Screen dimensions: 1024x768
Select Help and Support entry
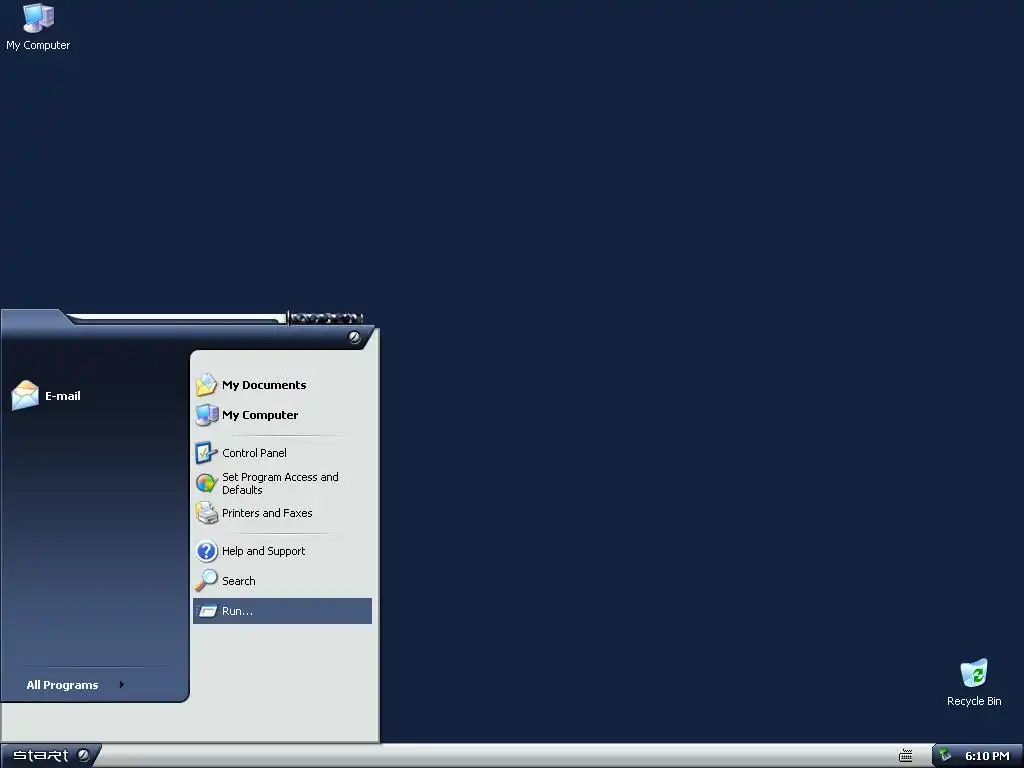[282, 551]
